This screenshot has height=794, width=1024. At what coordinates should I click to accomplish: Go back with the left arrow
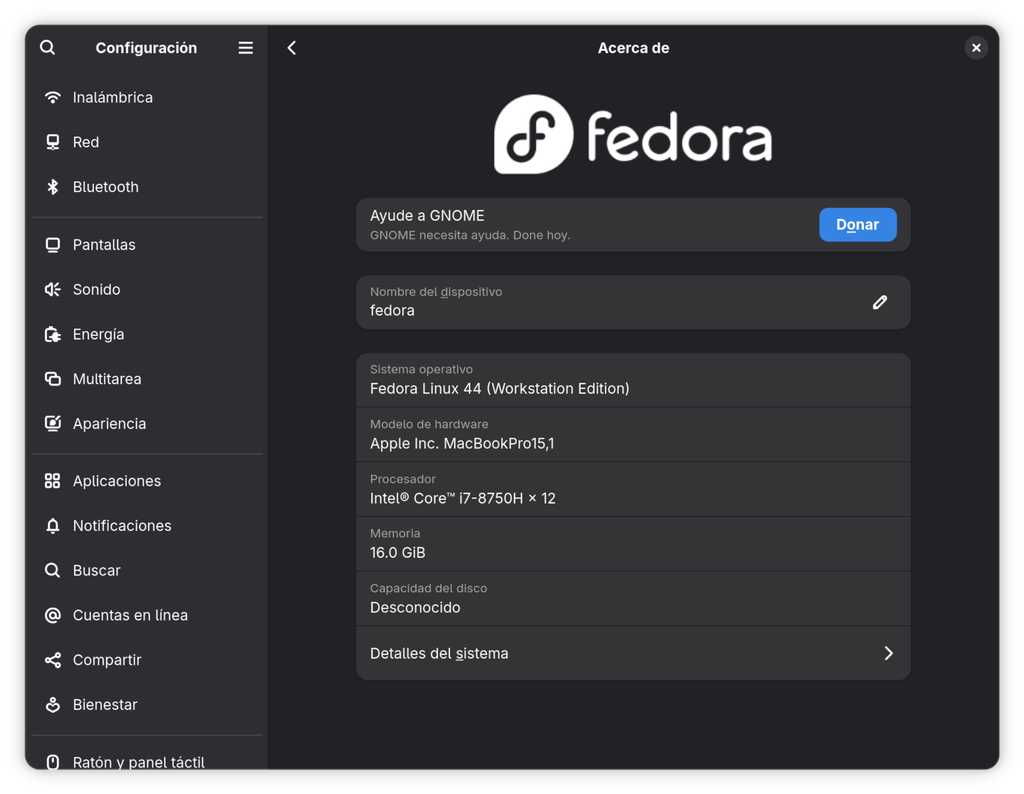pos(292,48)
